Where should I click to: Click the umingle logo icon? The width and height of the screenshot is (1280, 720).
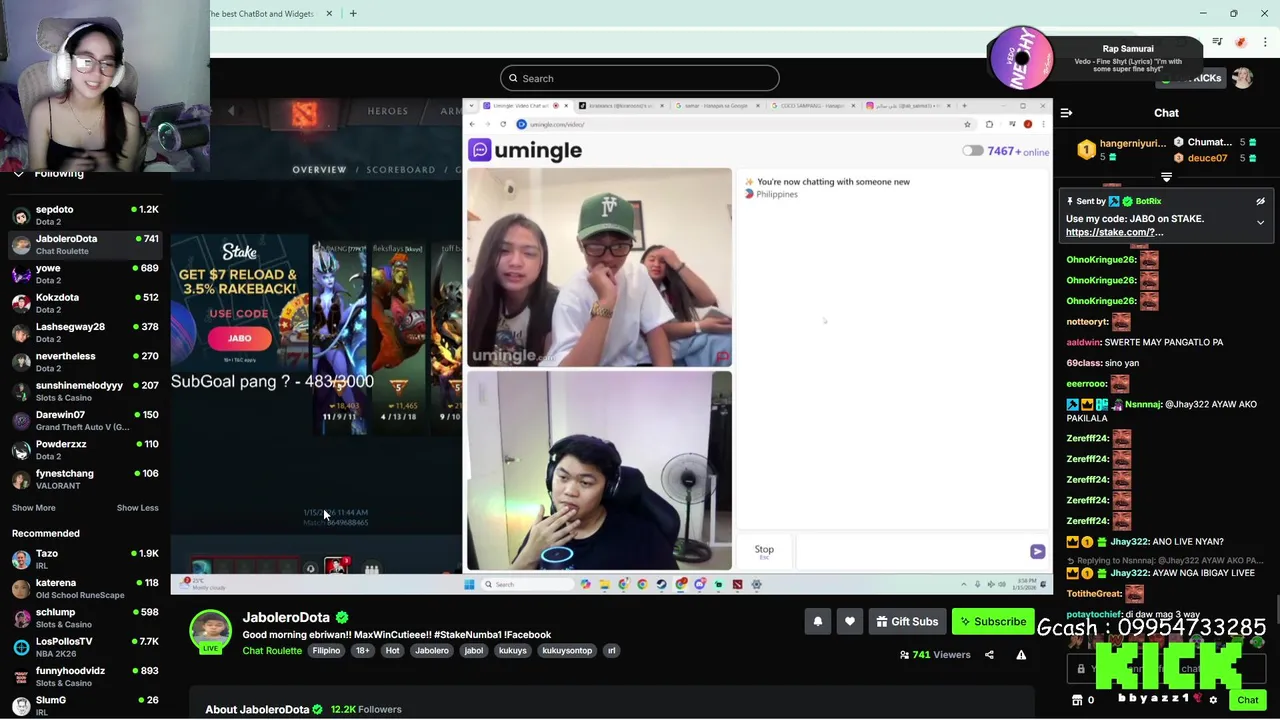click(x=480, y=150)
